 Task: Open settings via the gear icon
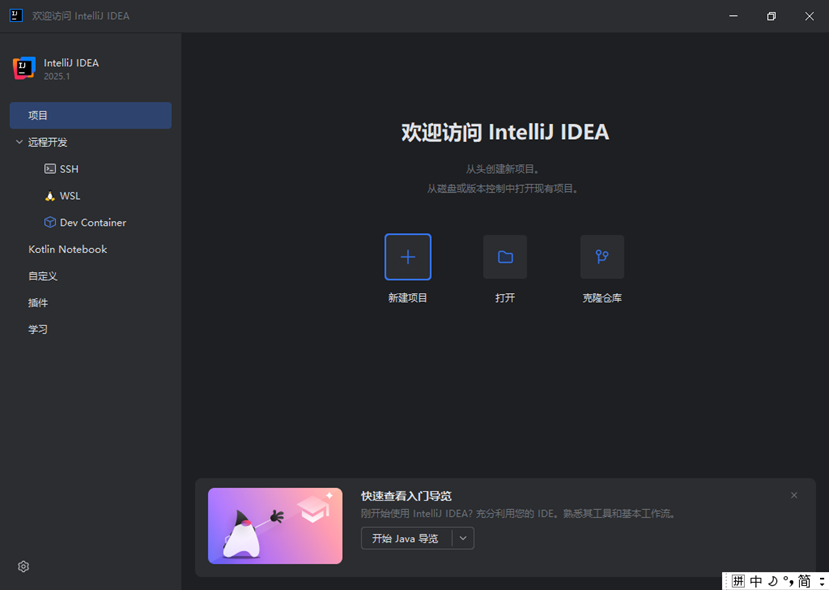pos(23,566)
